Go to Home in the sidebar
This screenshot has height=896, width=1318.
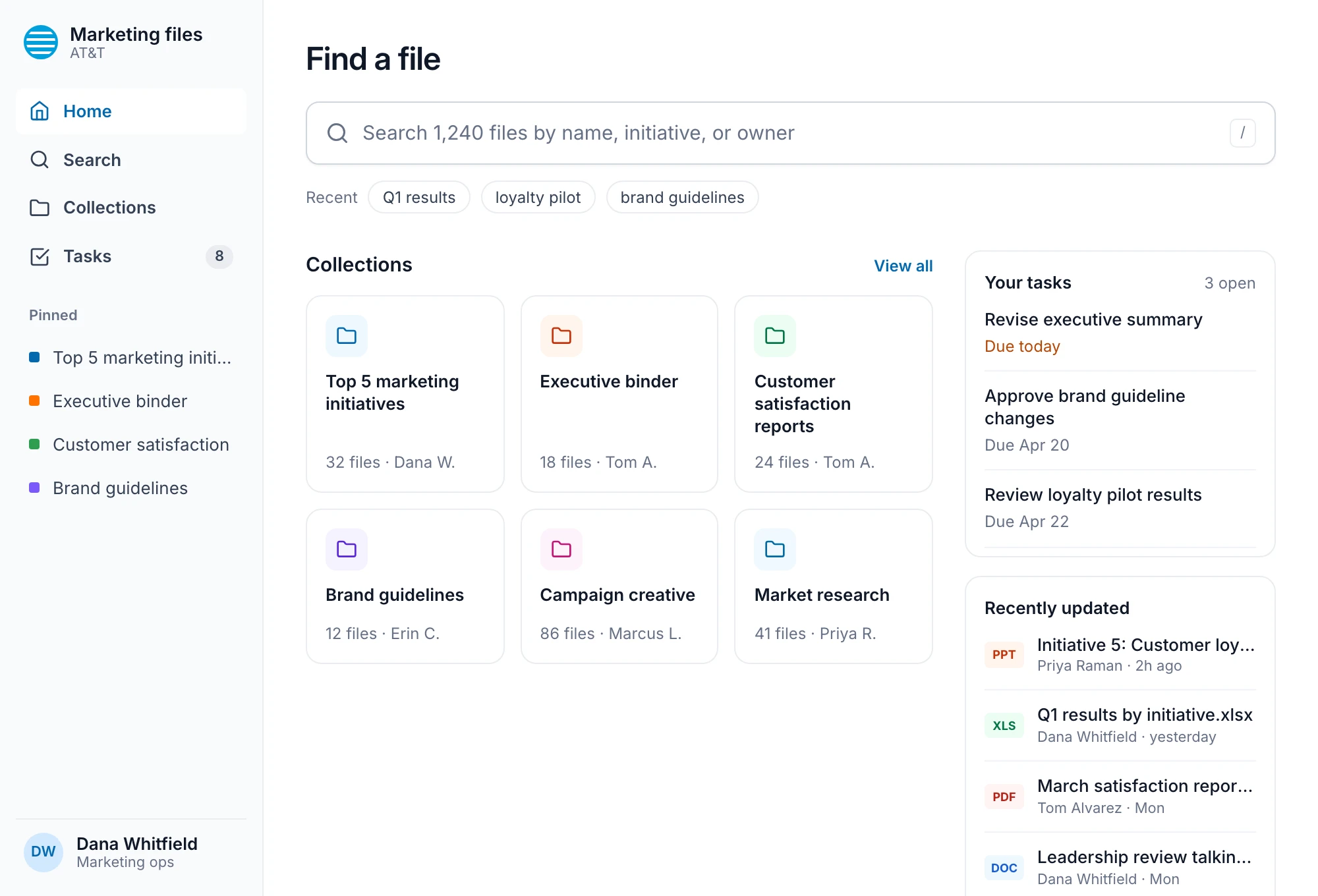coord(131,111)
